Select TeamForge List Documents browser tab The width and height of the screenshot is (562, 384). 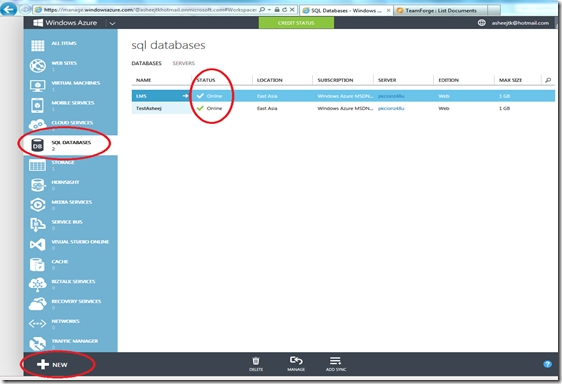tap(442, 11)
